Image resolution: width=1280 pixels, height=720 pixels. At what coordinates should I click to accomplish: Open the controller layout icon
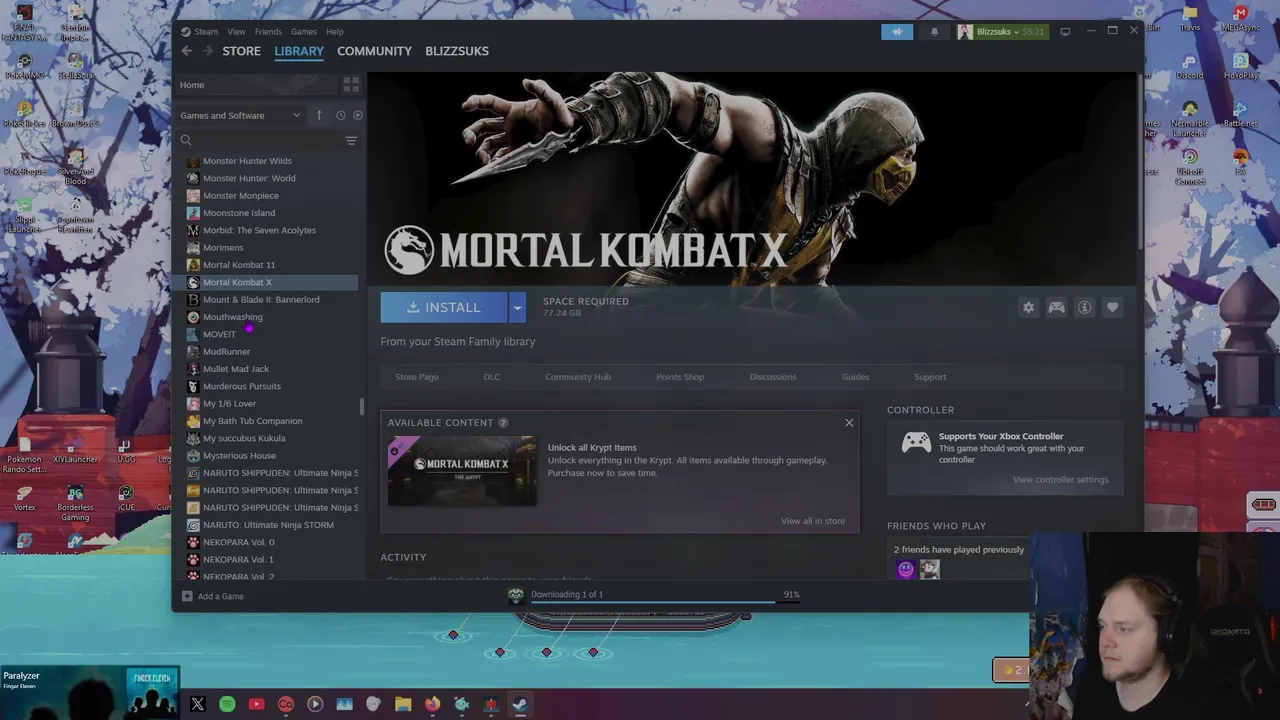1056,307
